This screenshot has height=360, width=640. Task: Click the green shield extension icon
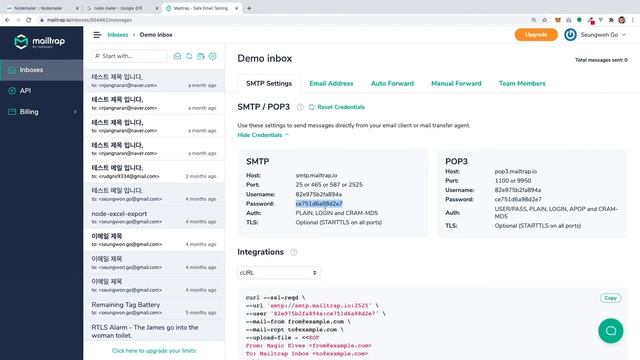(x=579, y=20)
